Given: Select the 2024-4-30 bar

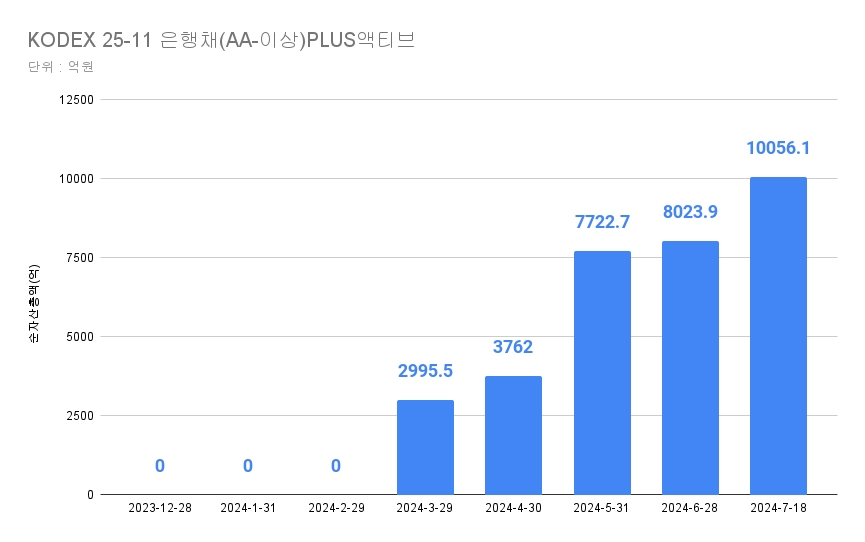Looking at the screenshot, I should point(514,435).
